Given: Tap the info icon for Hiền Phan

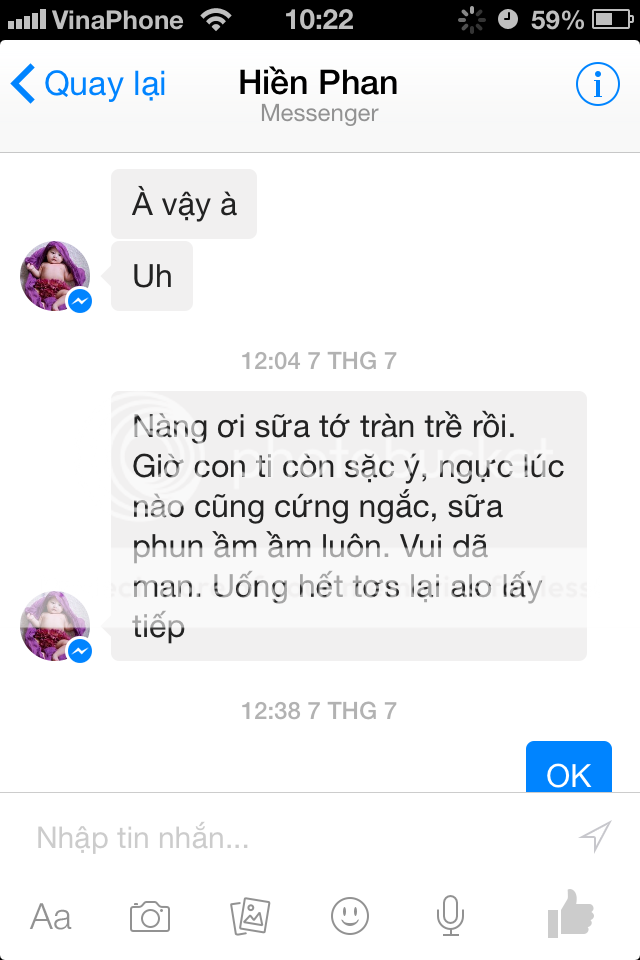Looking at the screenshot, I should 597,84.
